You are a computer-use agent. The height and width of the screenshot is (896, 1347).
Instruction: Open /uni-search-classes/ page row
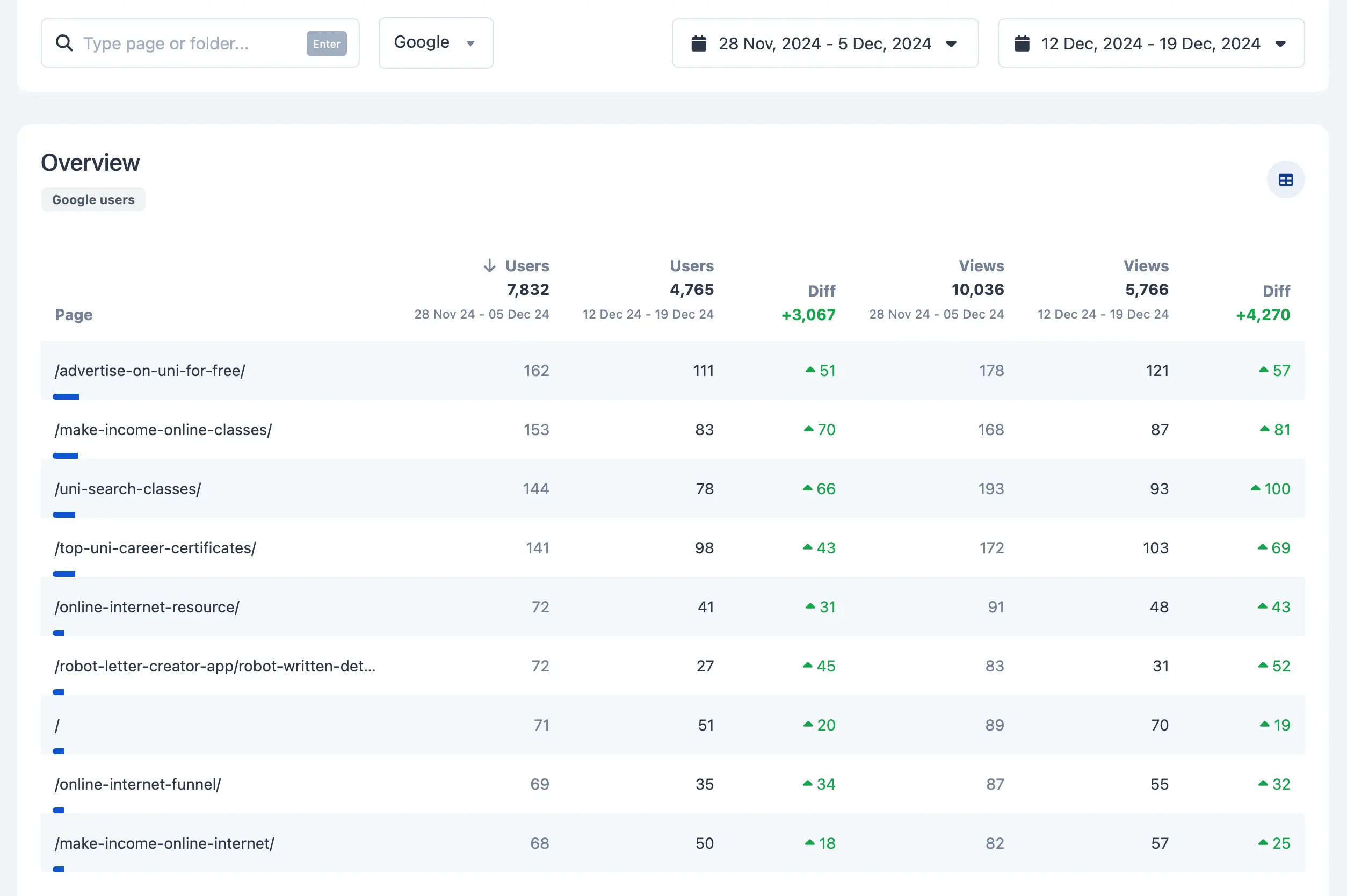point(128,489)
